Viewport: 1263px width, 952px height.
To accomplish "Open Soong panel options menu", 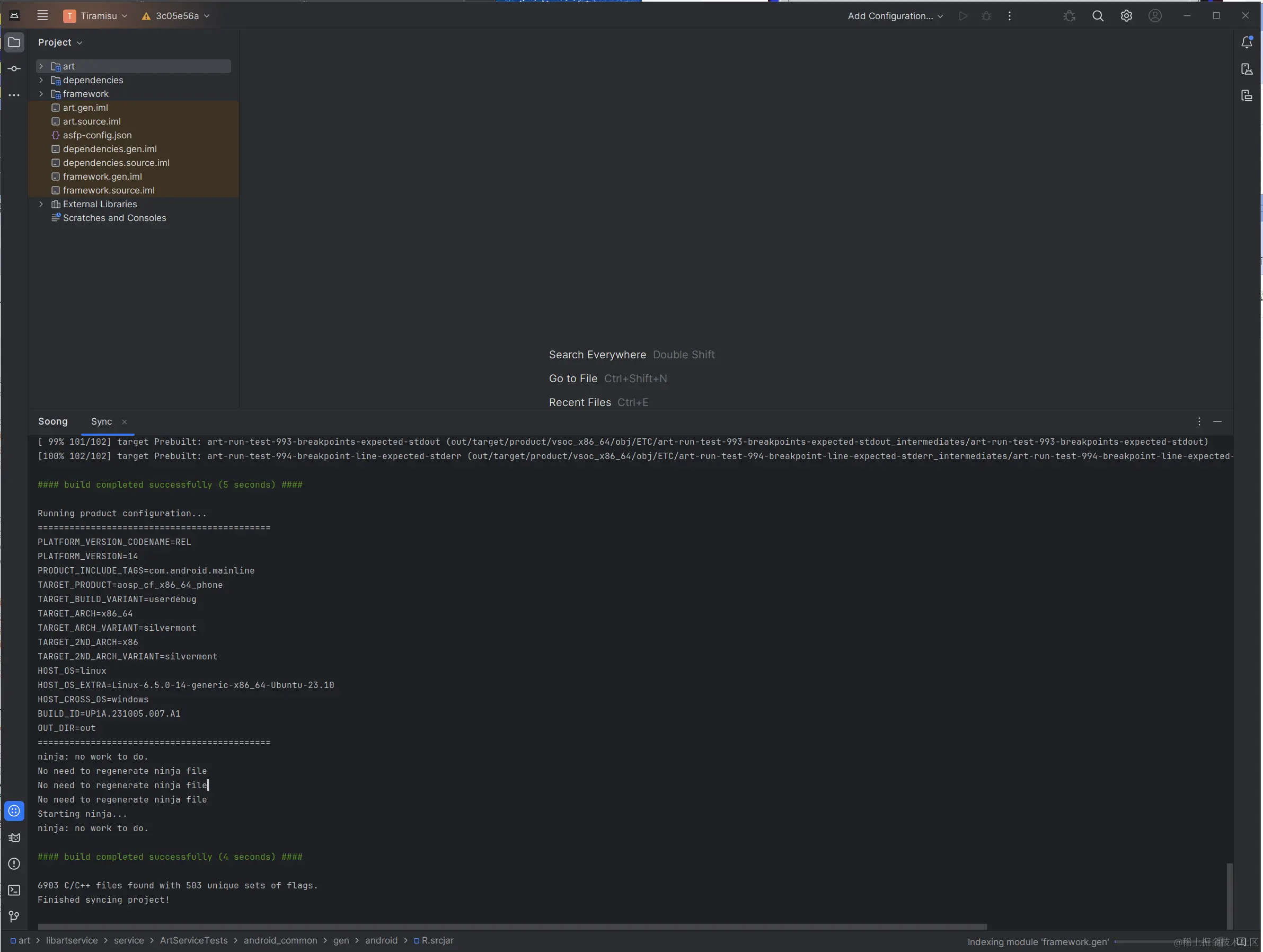I will click(x=1199, y=421).
